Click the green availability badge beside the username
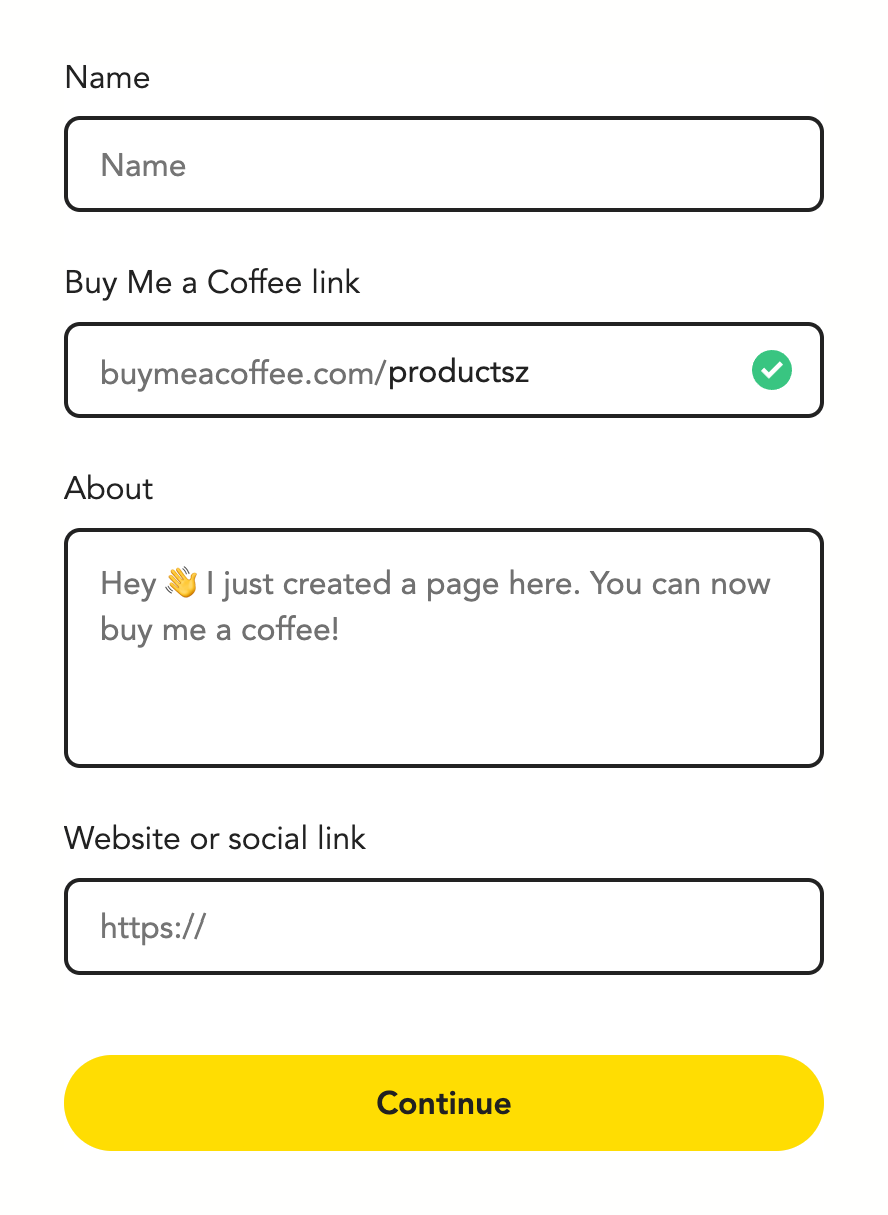This screenshot has height=1215, width=888. [771, 370]
